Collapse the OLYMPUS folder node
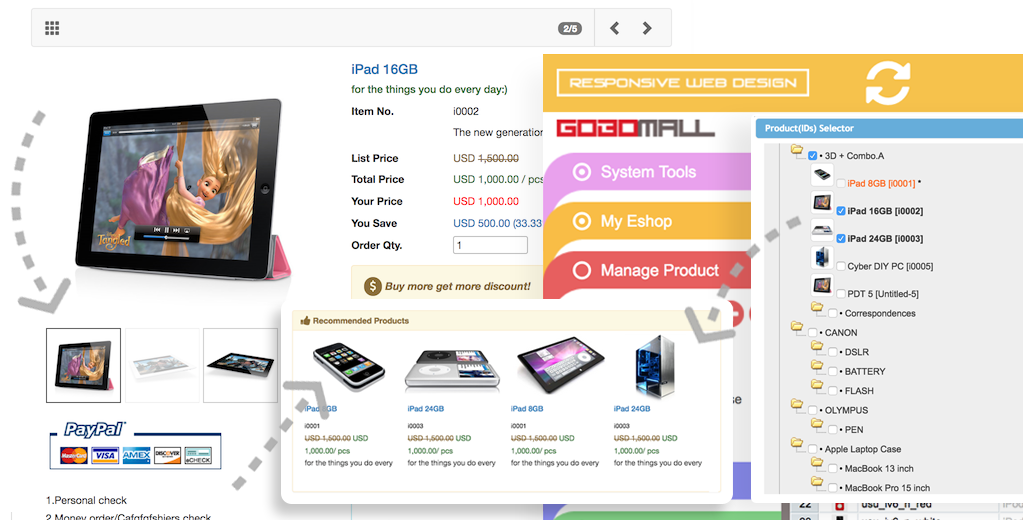This screenshot has height=520, width=1023. (797, 405)
